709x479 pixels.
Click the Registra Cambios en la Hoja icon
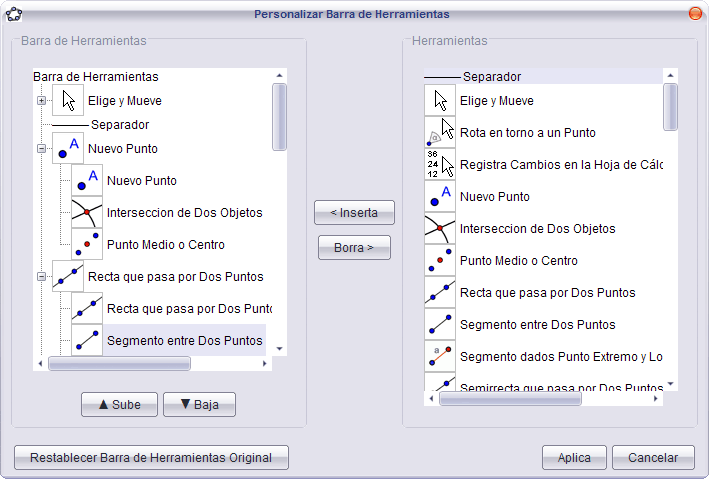440,165
